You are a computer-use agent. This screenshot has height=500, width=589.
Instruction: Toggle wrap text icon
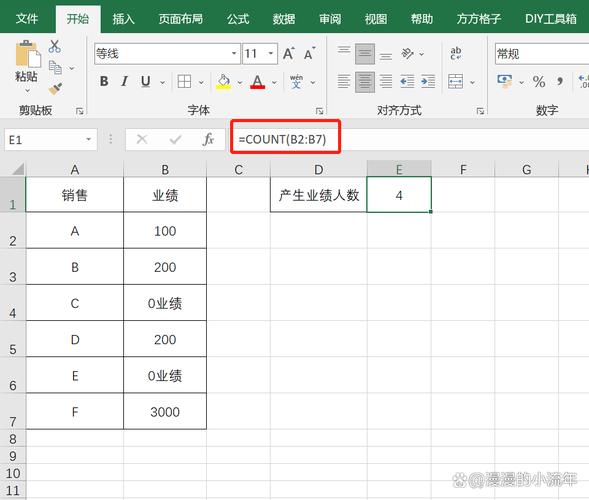click(456, 54)
